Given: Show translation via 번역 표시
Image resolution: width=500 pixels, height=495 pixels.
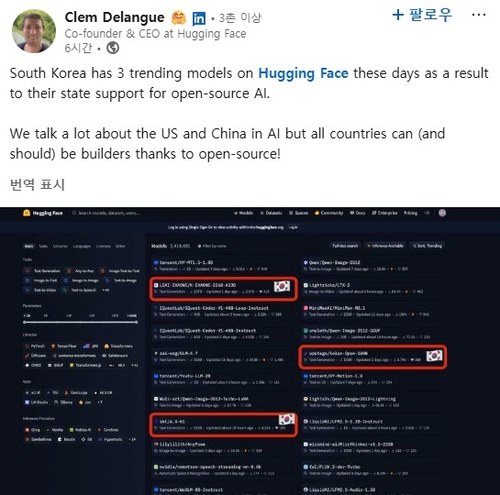Looking at the screenshot, I should click(37, 184).
